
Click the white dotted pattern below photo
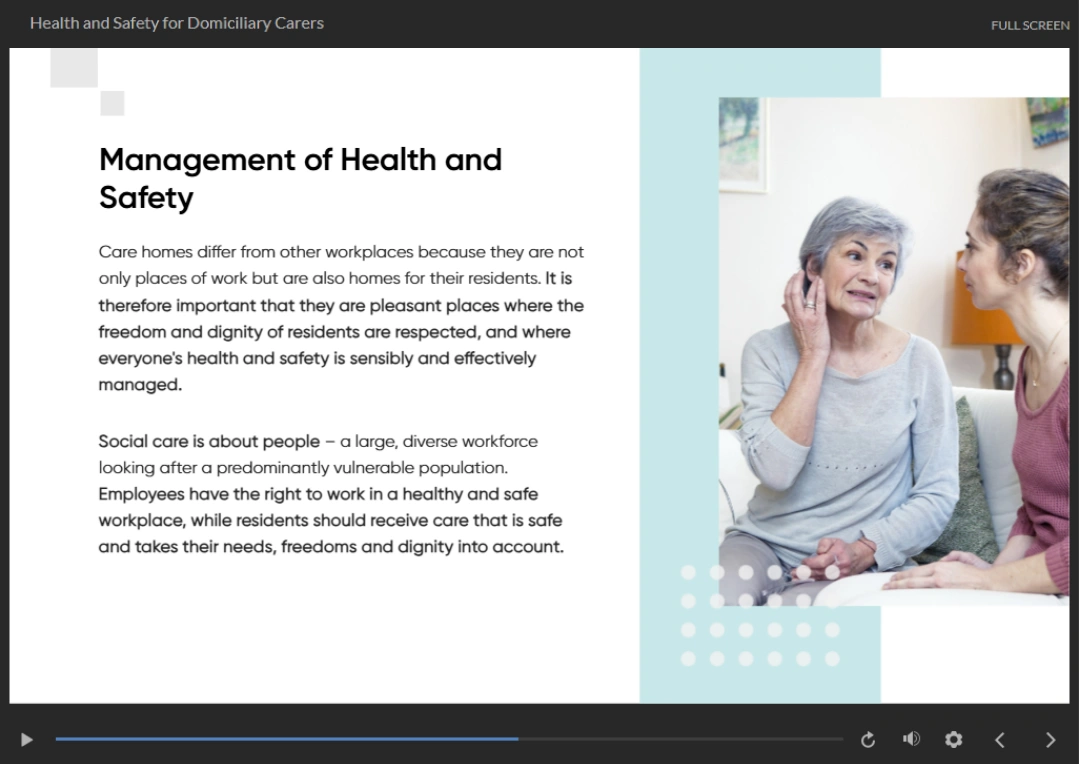[760, 630]
